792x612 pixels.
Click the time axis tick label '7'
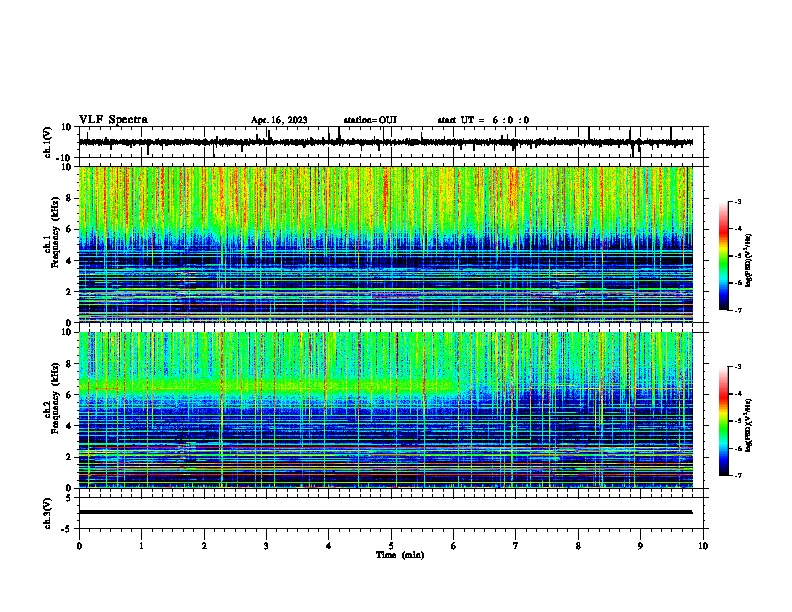[x=516, y=546]
